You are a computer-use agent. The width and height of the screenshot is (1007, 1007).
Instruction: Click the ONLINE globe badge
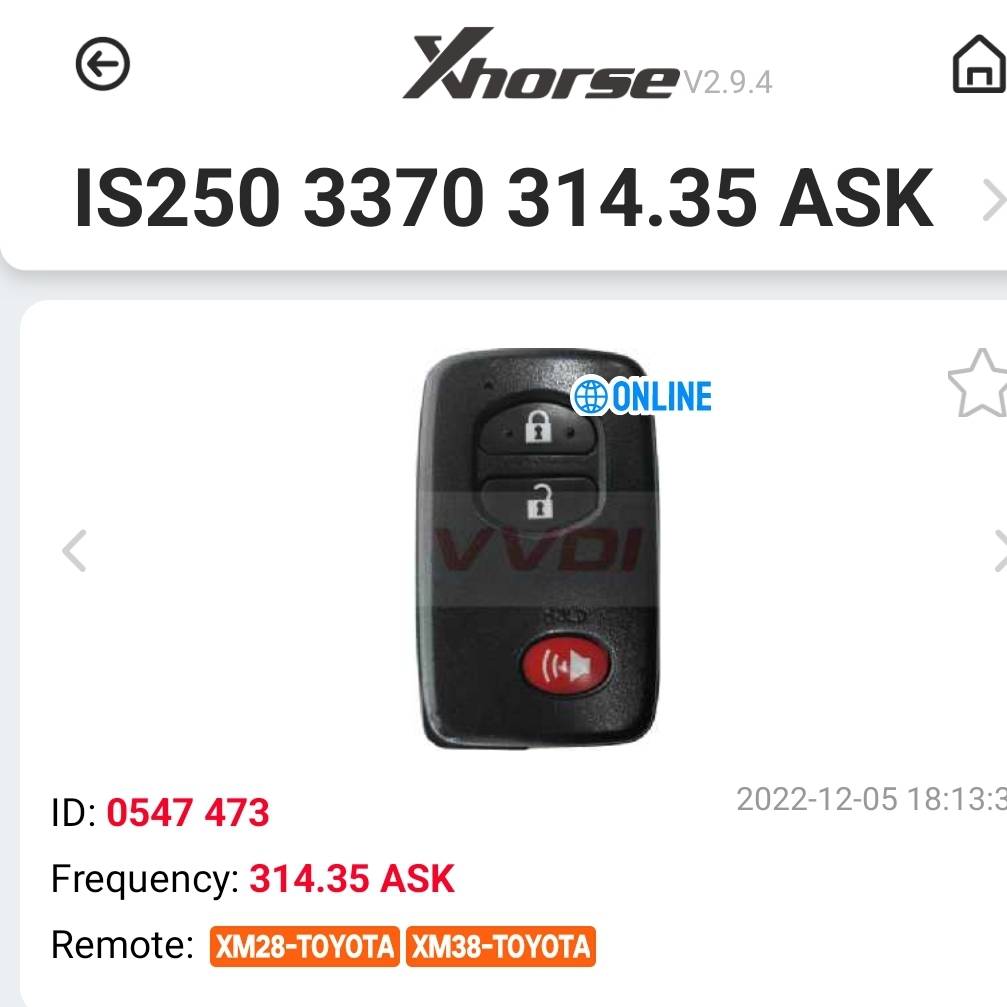[x=642, y=396]
